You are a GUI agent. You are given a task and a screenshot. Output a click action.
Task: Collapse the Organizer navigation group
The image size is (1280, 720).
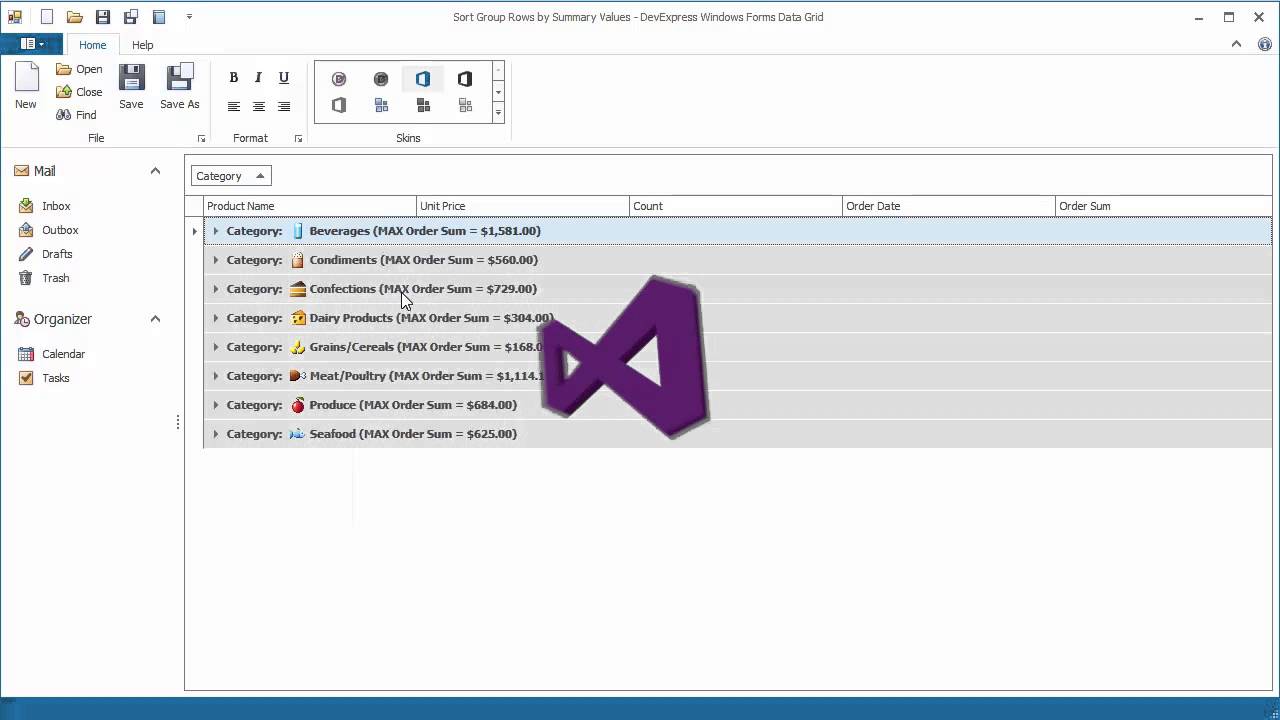click(155, 319)
